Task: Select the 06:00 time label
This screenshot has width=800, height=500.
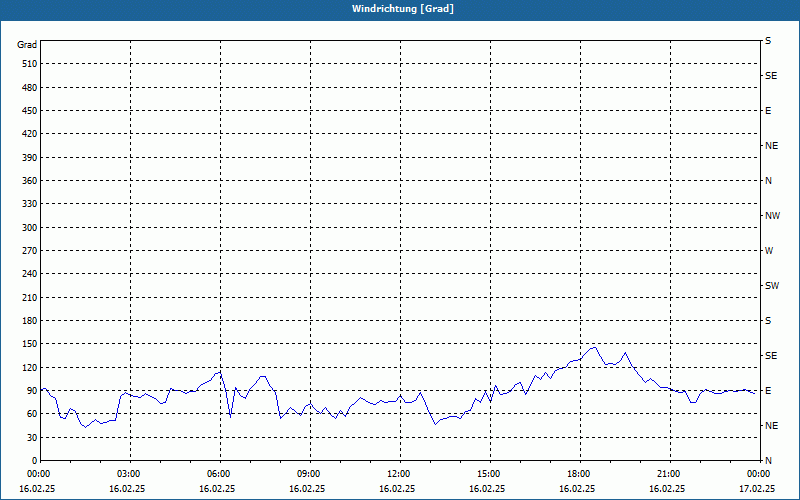Action: (217, 473)
